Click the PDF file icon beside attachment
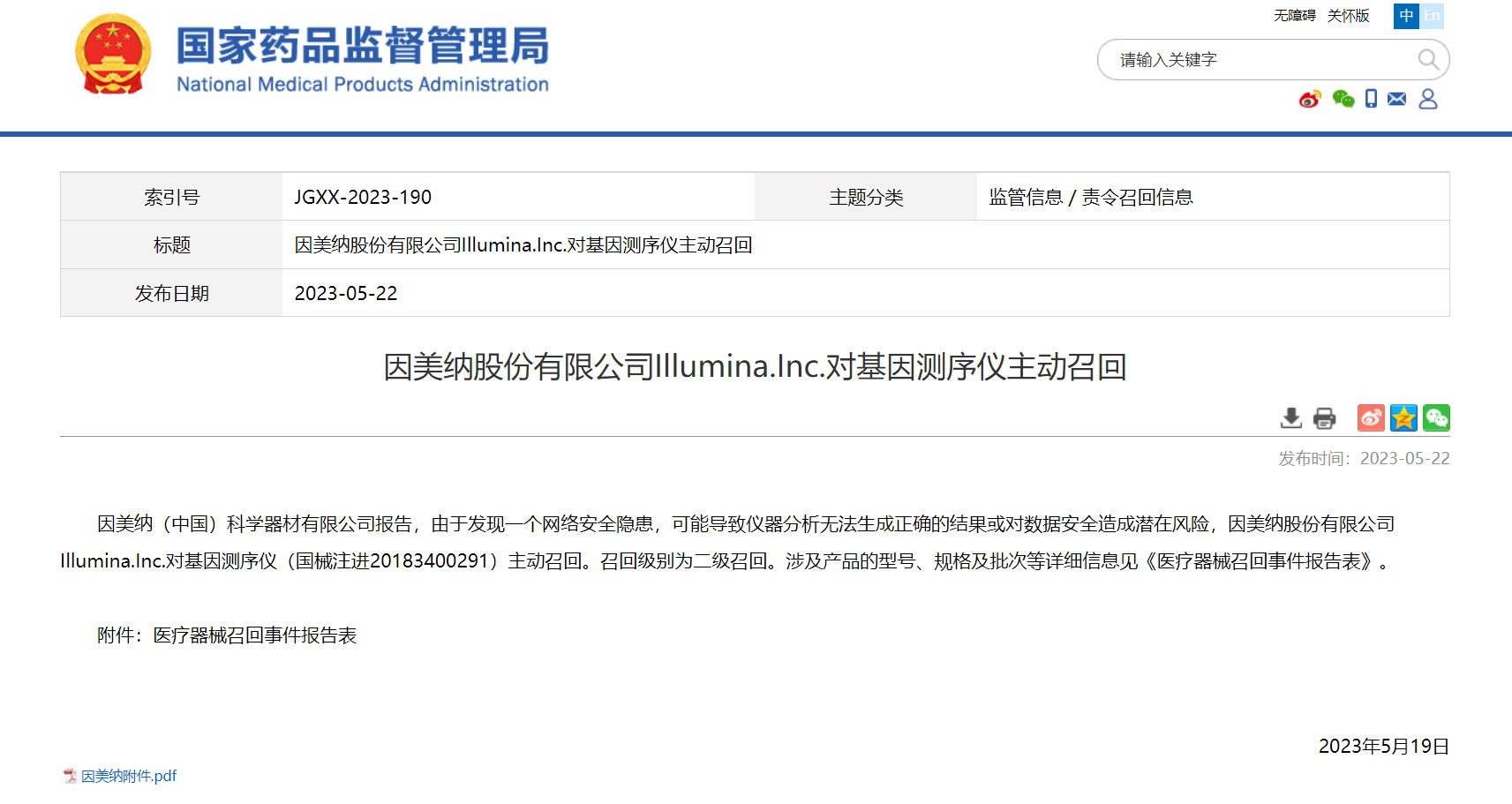 (x=70, y=776)
